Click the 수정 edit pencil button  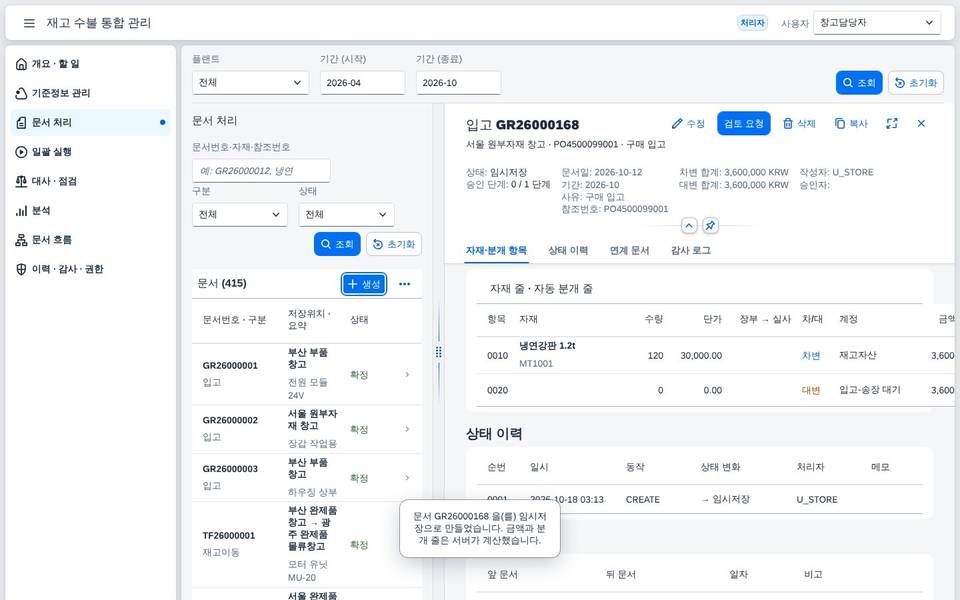(x=688, y=124)
